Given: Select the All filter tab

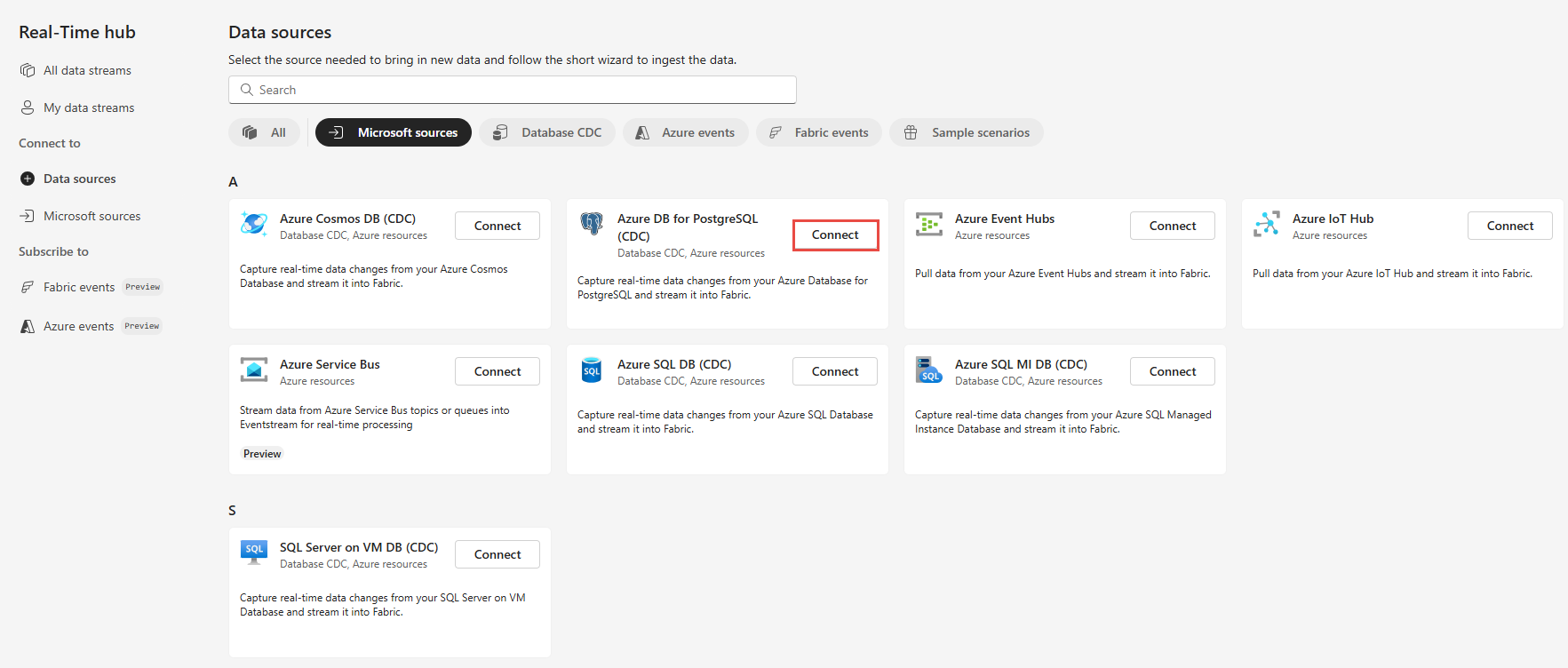Looking at the screenshot, I should point(265,132).
